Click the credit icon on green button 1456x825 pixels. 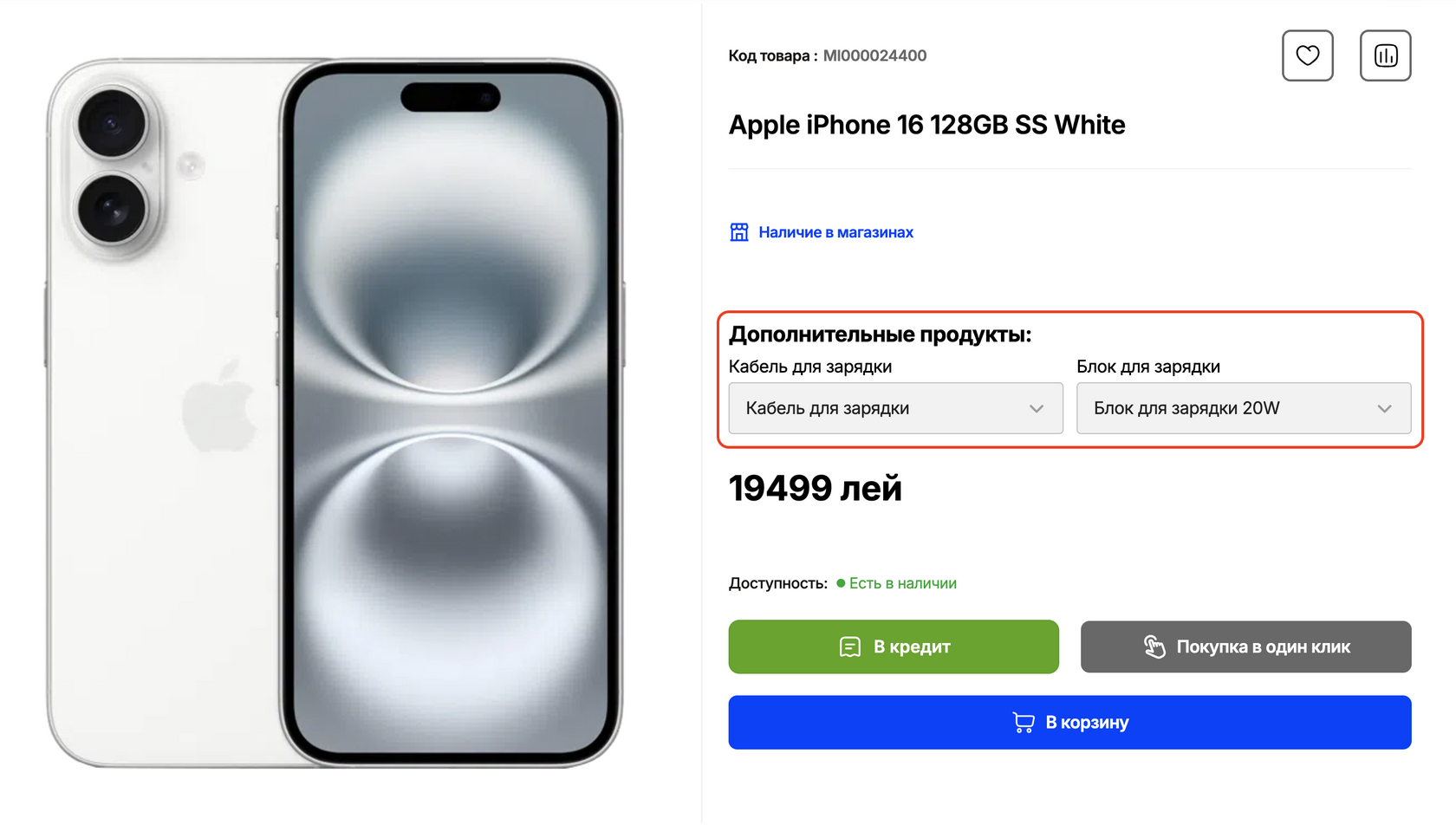click(x=850, y=647)
